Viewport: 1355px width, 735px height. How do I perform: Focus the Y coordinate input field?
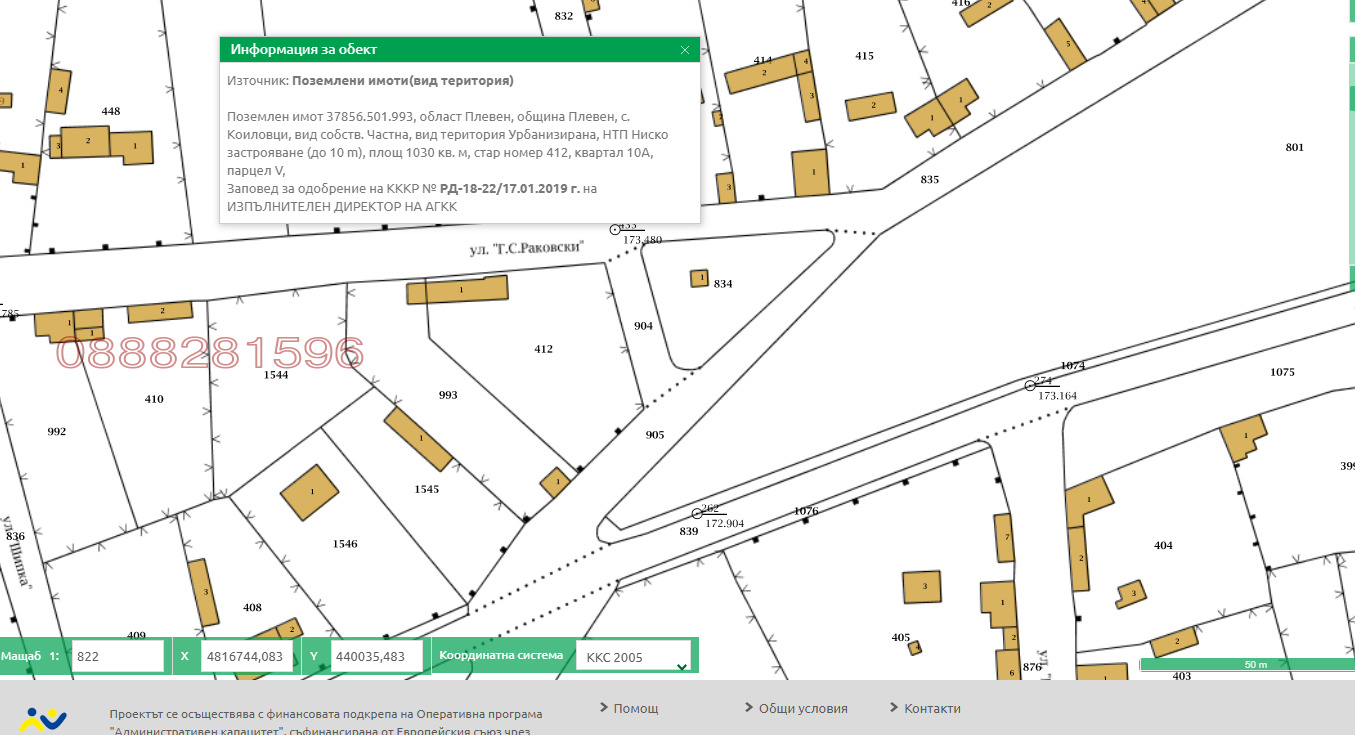[377, 657]
